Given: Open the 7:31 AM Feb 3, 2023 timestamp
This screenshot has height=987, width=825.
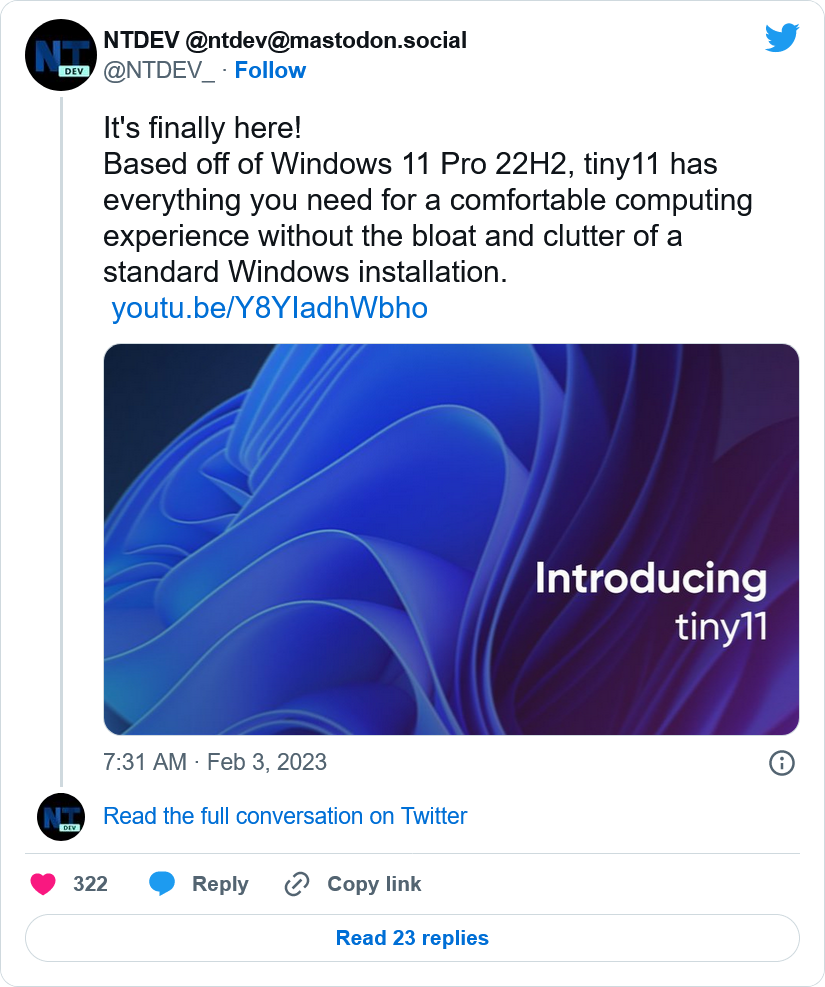Looking at the screenshot, I should 215,762.
